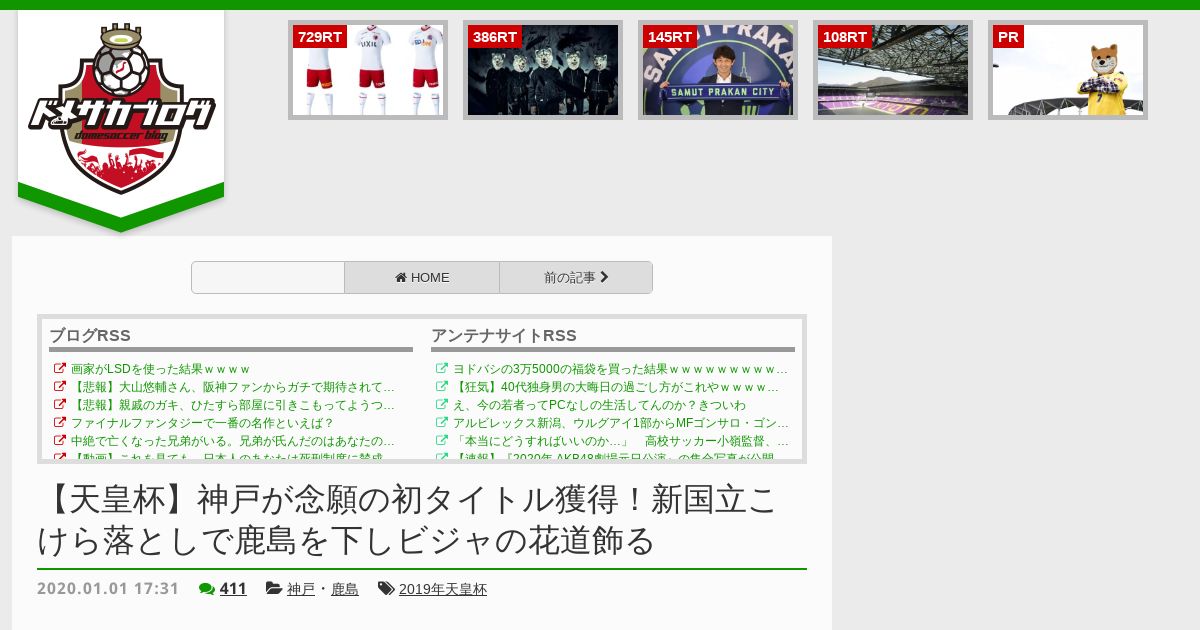Click external-link icon beside ヨドバシ福袋 row
The width and height of the screenshot is (1200, 630).
coord(442,368)
